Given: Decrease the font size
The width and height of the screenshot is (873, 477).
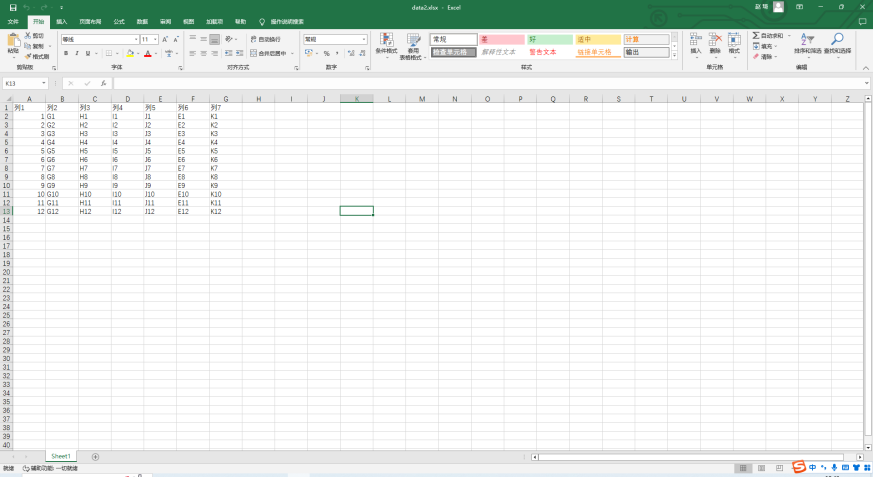Looking at the screenshot, I should (x=176, y=40).
